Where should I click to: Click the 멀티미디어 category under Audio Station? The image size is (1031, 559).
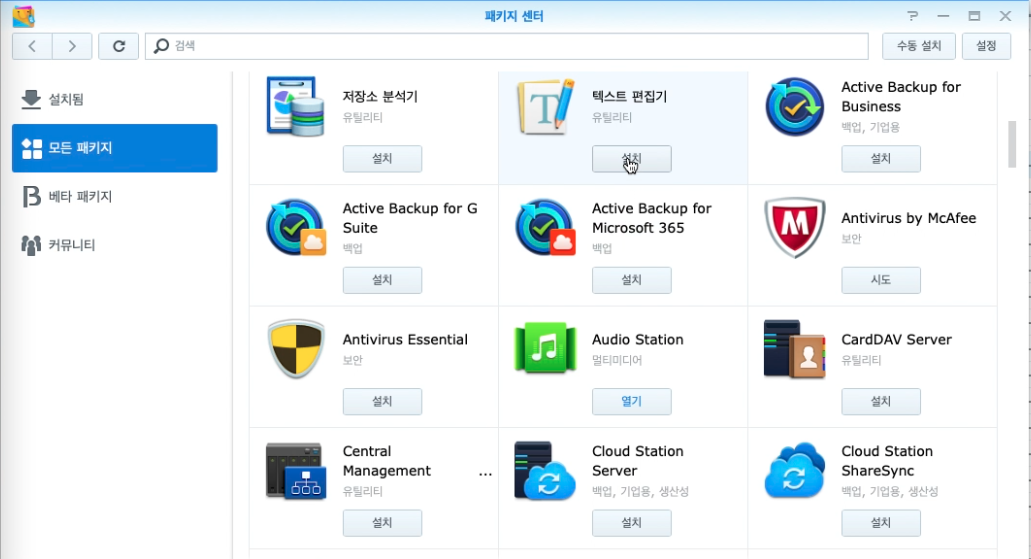(x=617, y=360)
